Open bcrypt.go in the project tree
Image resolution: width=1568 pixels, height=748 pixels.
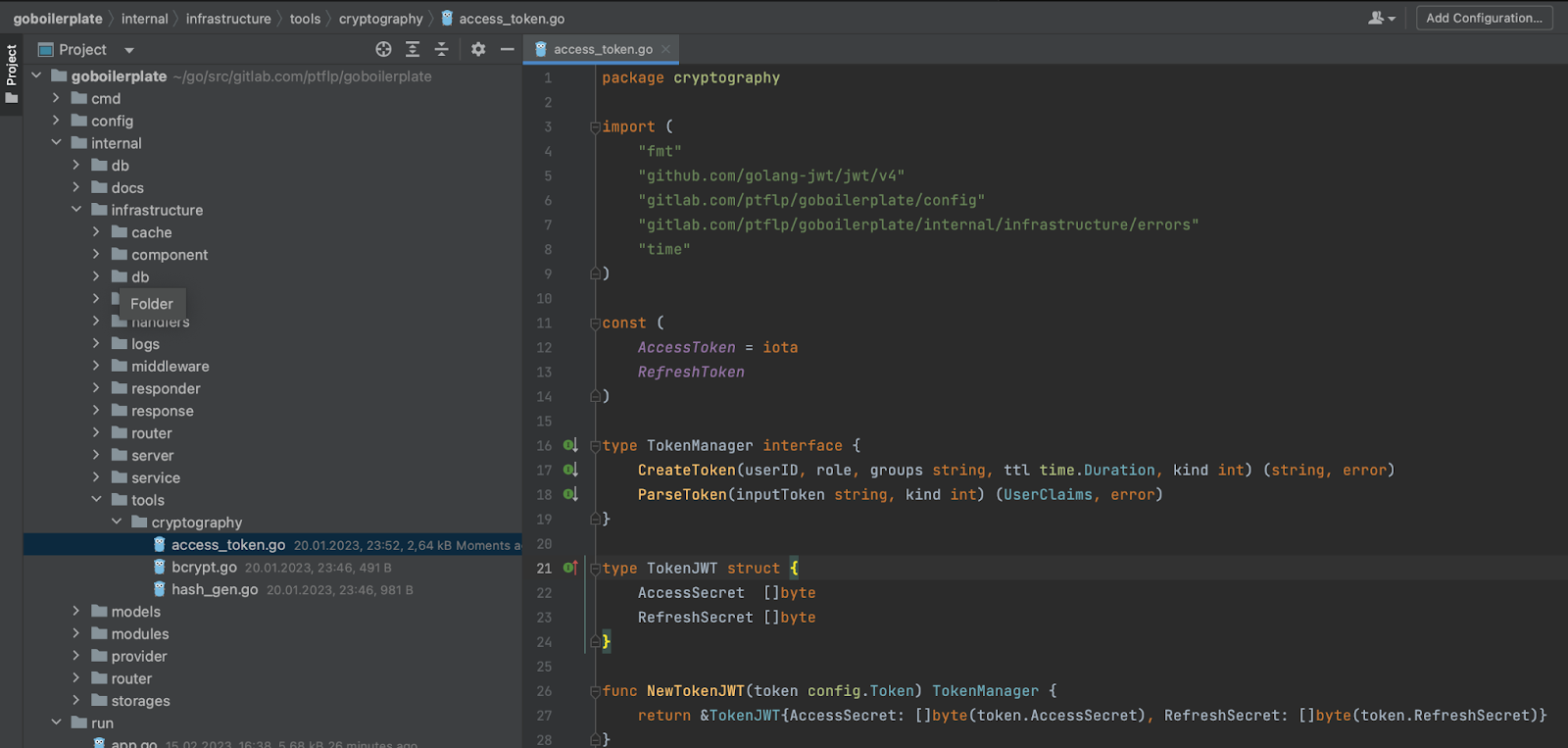tap(204, 567)
